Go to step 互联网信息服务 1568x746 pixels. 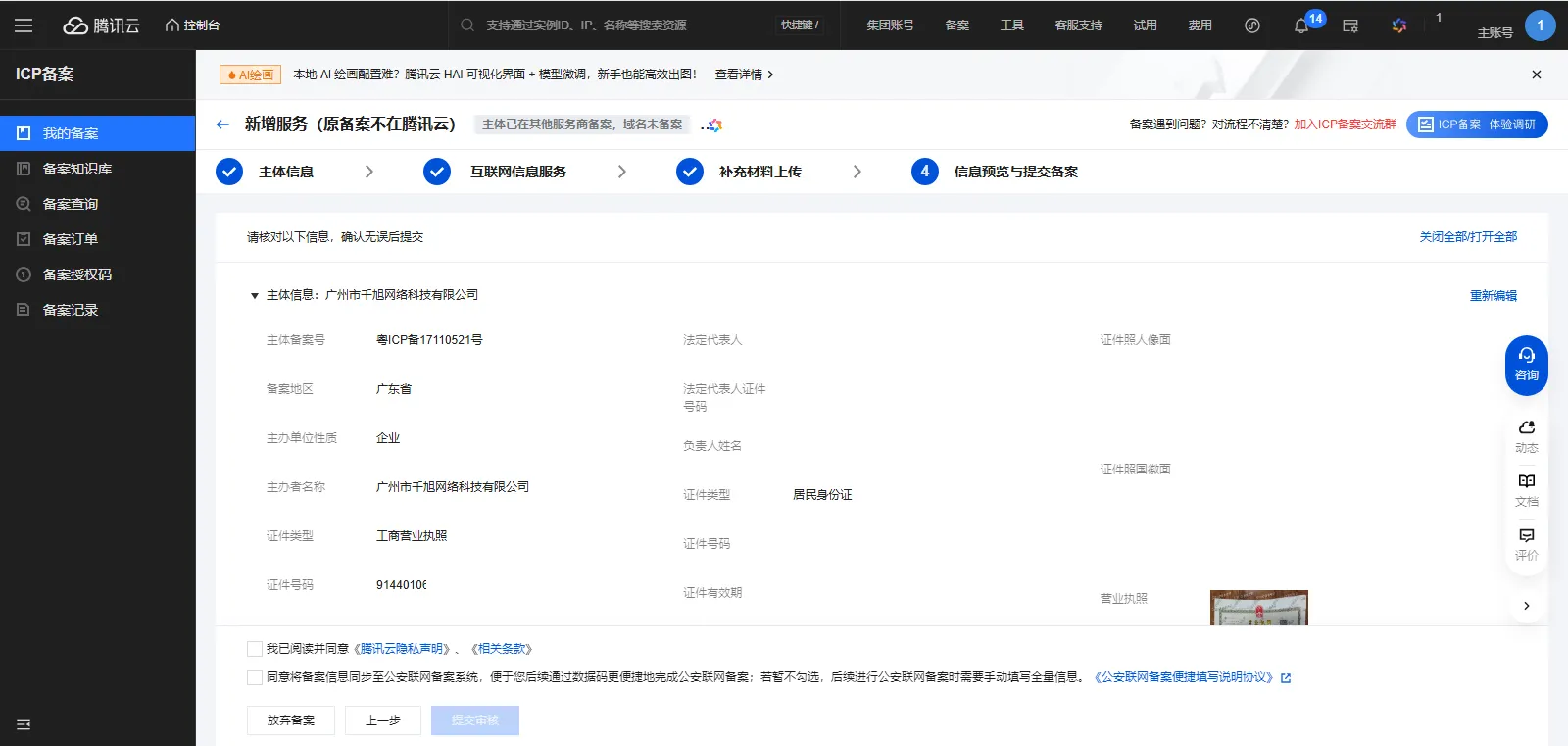click(495, 172)
